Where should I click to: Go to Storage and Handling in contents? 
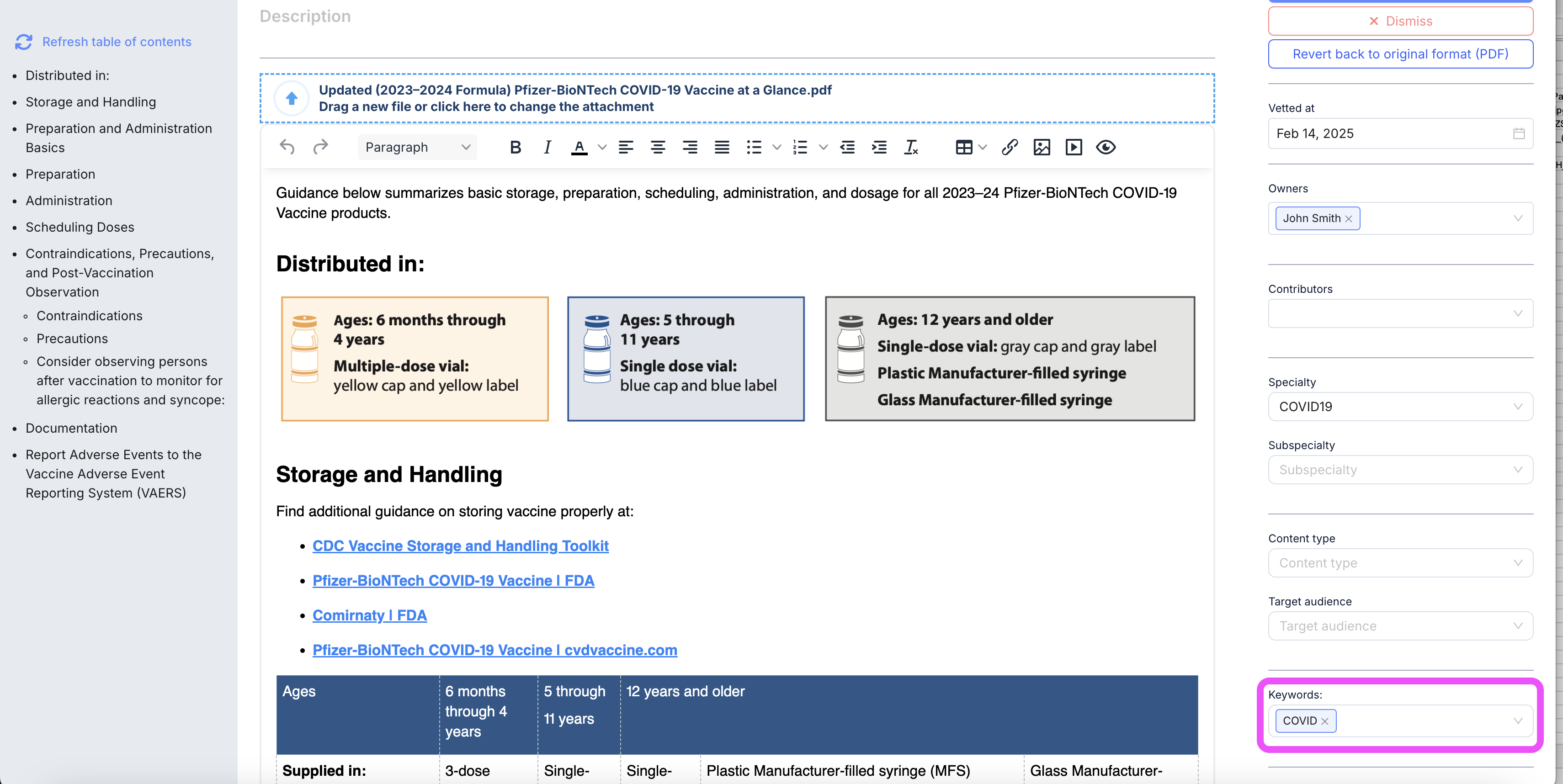tap(90, 102)
